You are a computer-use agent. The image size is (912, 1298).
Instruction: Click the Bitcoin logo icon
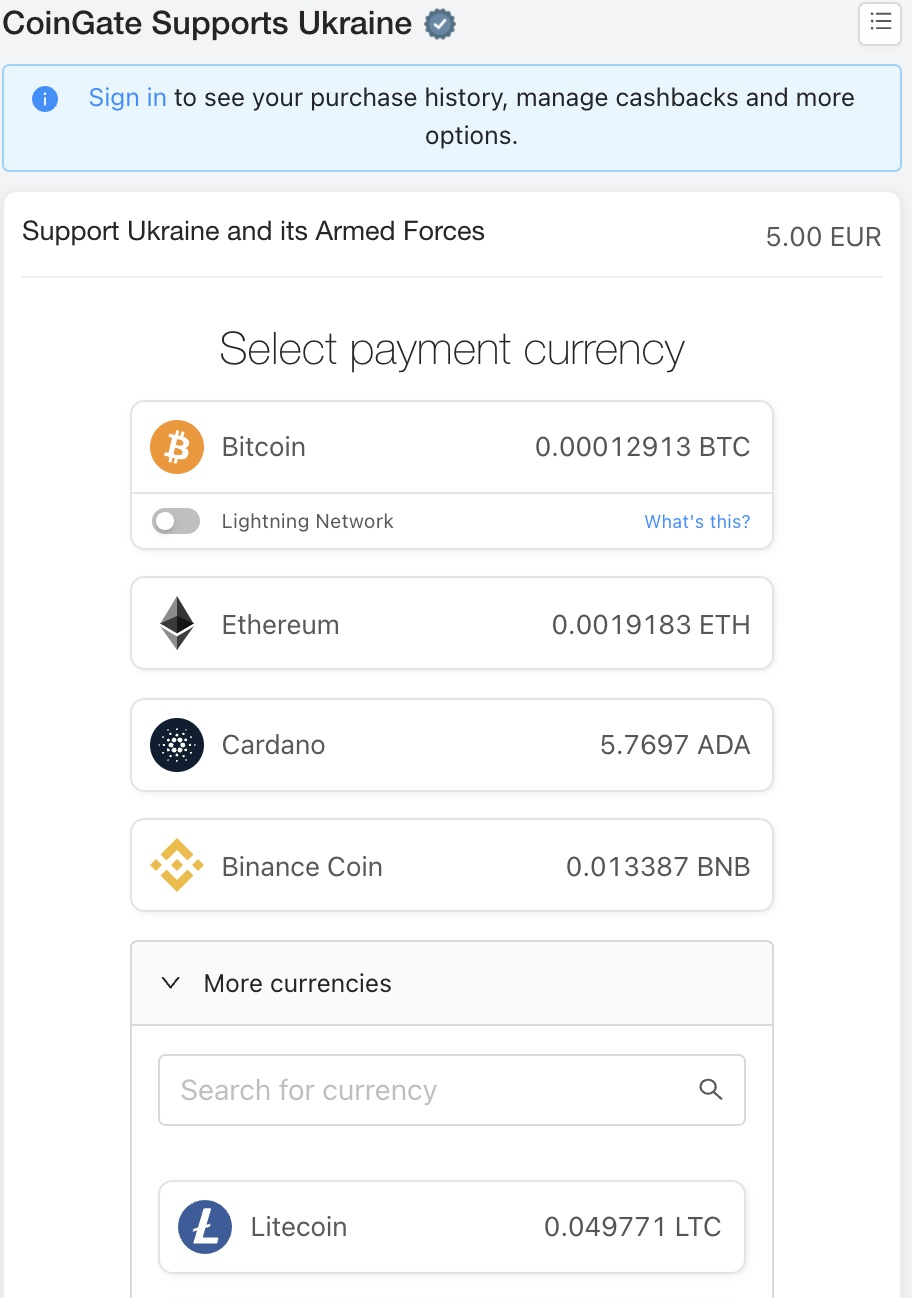pos(177,447)
